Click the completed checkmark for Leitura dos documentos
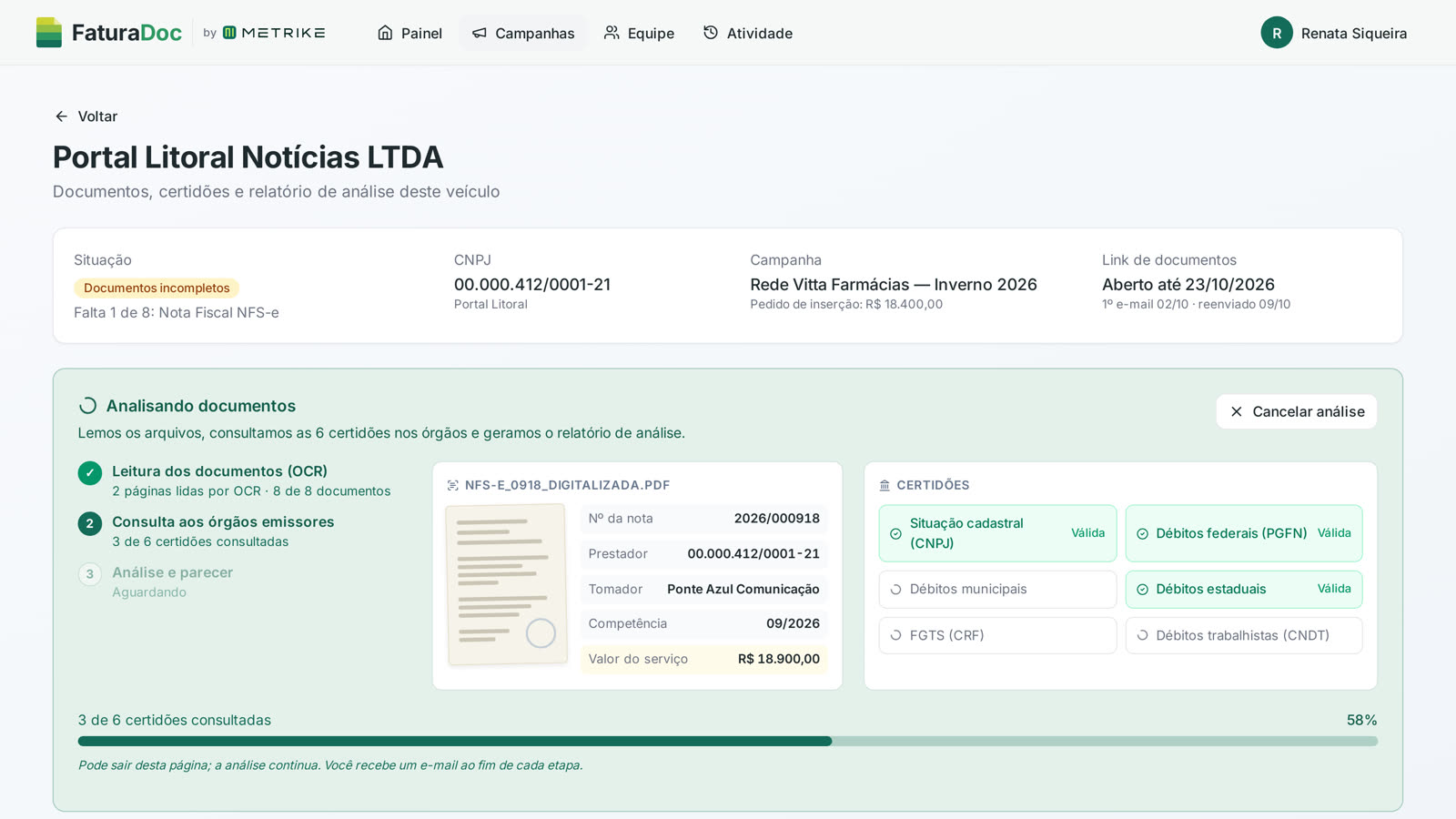 pyautogui.click(x=89, y=473)
